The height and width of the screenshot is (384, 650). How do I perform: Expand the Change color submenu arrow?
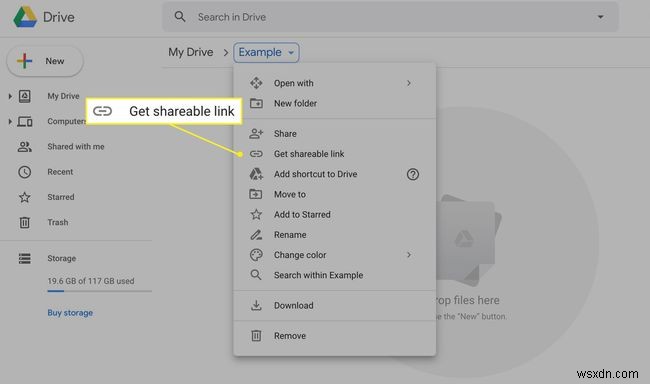coord(409,255)
